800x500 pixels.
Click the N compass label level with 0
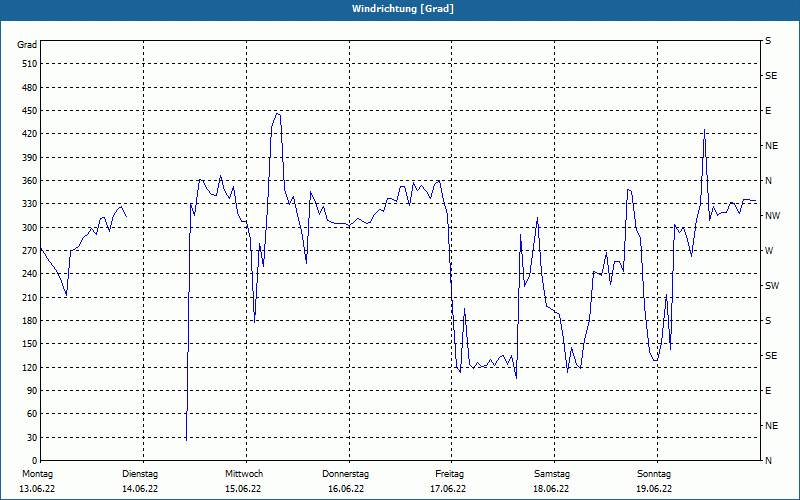coord(768,460)
